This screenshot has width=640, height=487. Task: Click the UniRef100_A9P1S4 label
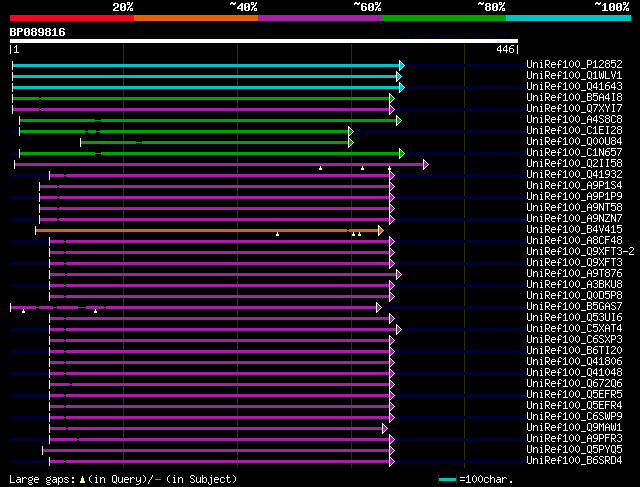[x=574, y=186]
